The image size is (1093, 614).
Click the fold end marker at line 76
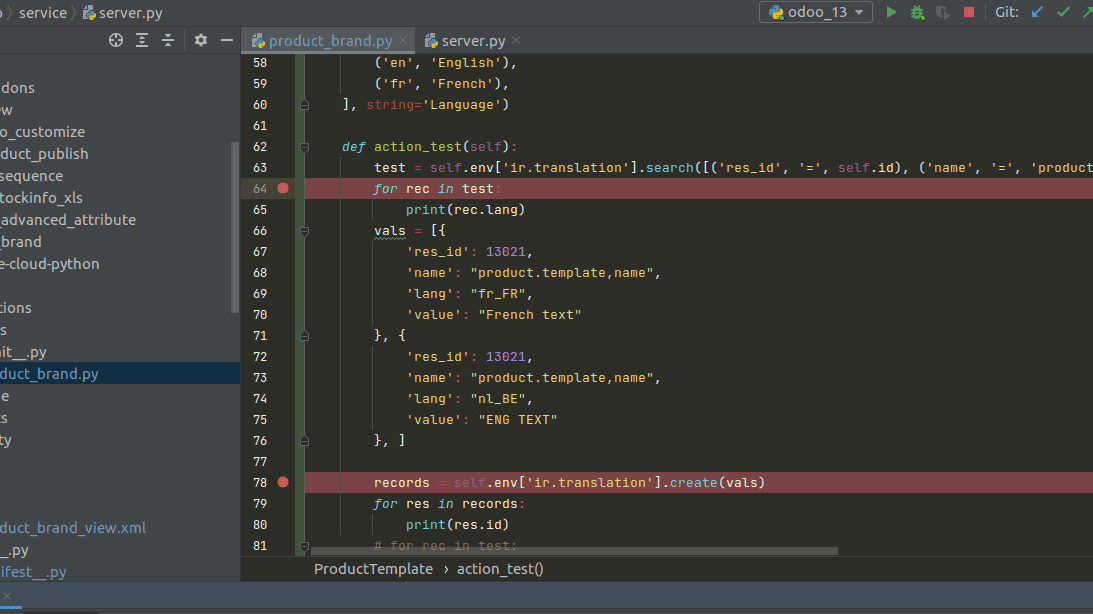[305, 440]
